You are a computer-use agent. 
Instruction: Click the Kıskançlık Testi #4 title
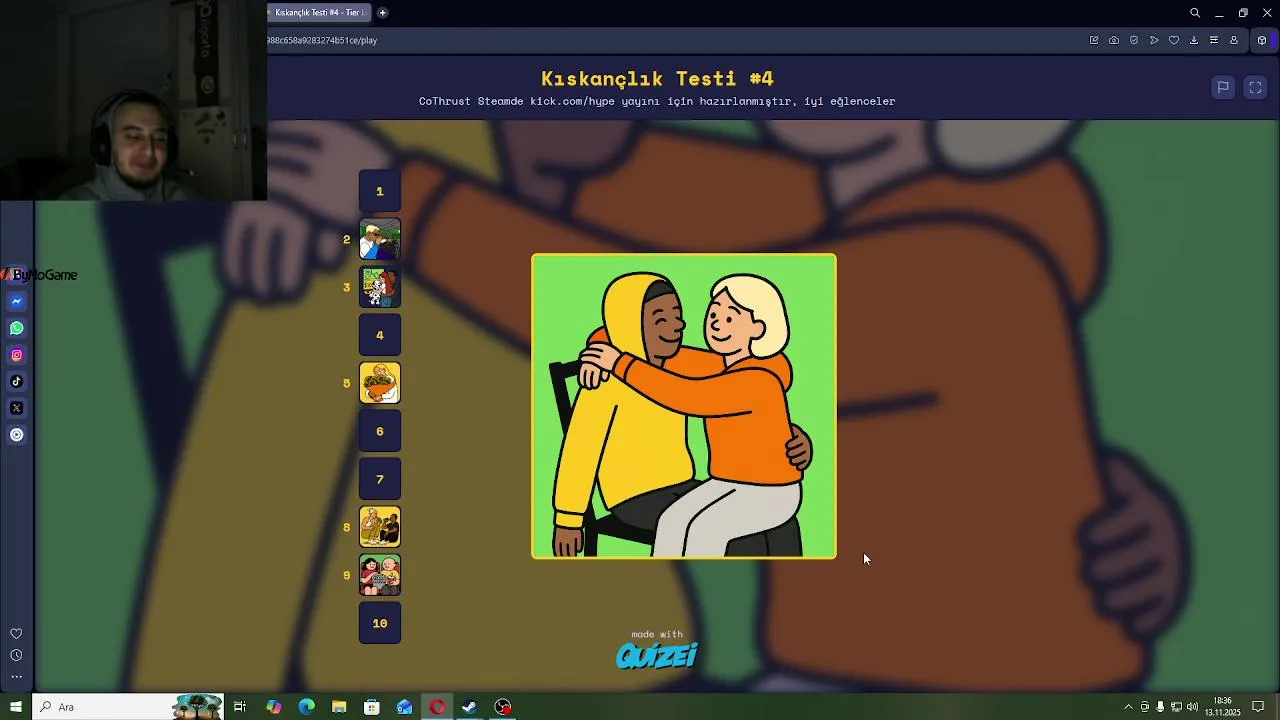click(657, 78)
